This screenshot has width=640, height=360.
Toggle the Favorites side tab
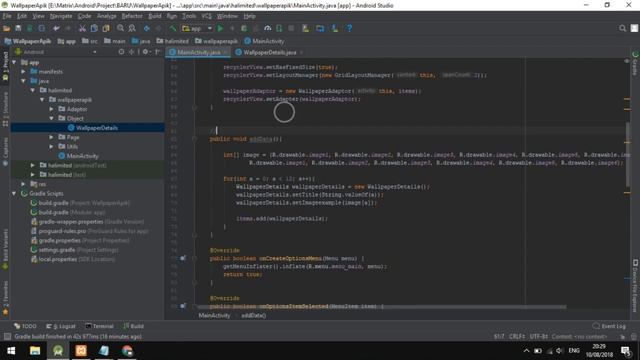click(5, 298)
